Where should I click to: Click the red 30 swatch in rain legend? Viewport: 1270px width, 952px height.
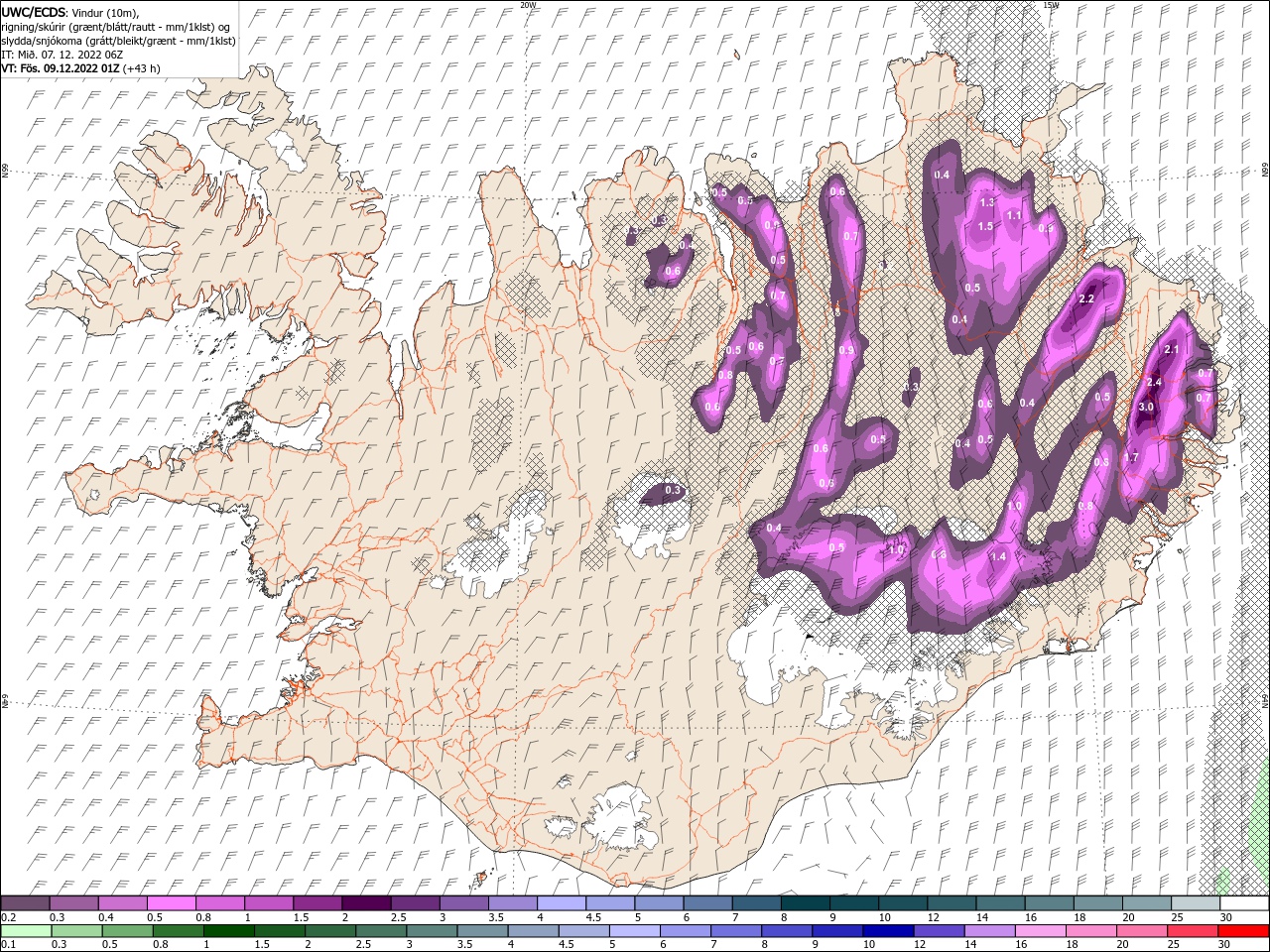point(1242,931)
